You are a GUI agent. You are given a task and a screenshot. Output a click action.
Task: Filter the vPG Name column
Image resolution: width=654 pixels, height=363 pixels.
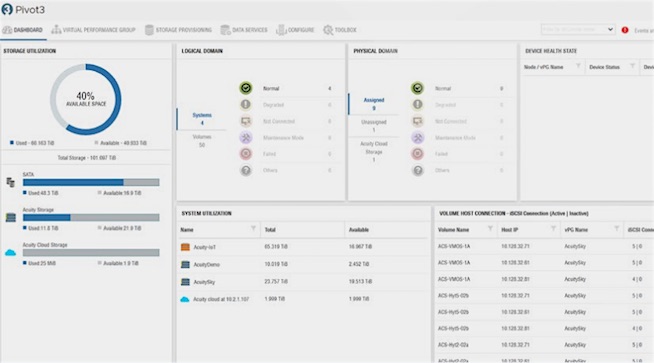(x=616, y=228)
